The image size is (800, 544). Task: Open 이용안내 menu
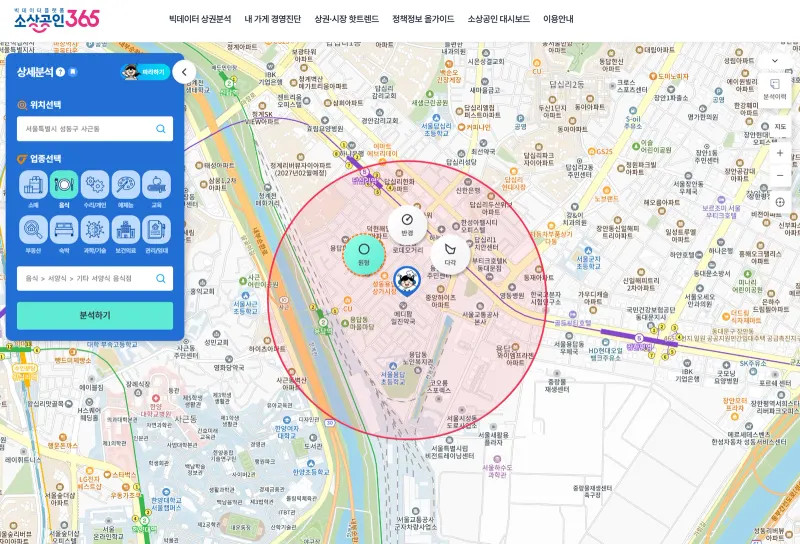click(x=558, y=19)
